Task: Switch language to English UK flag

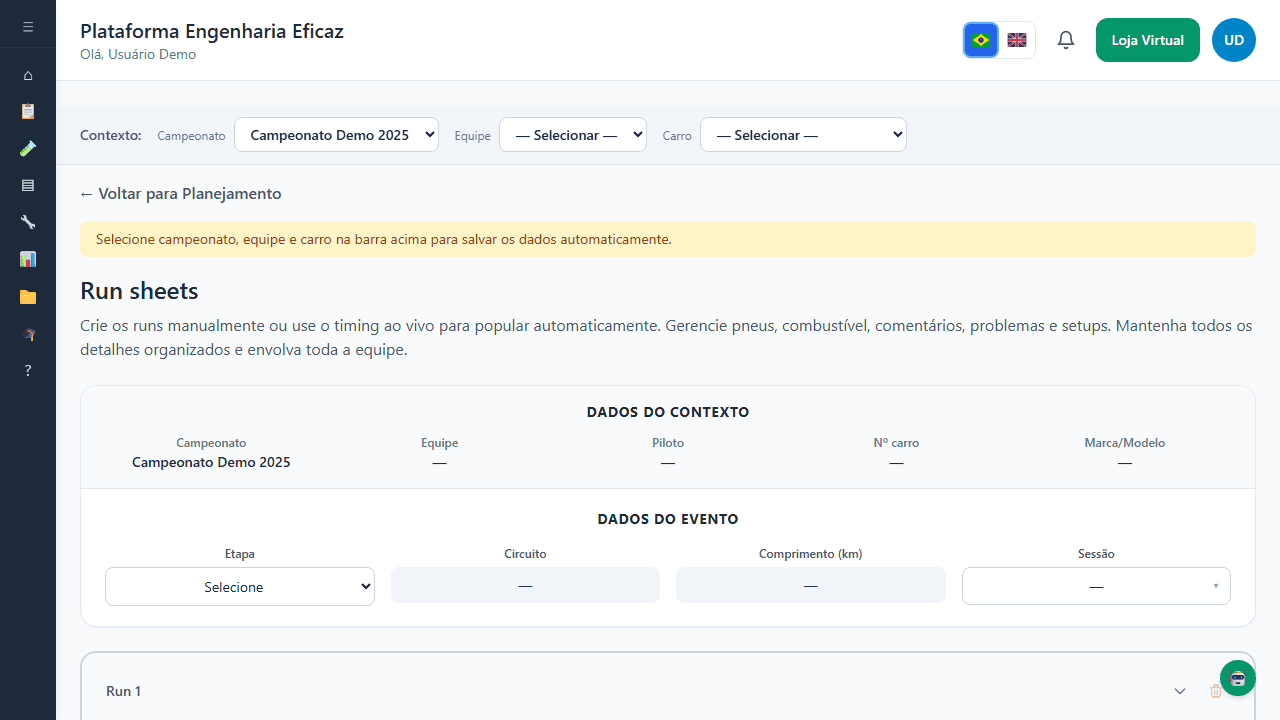Action: coord(1017,40)
